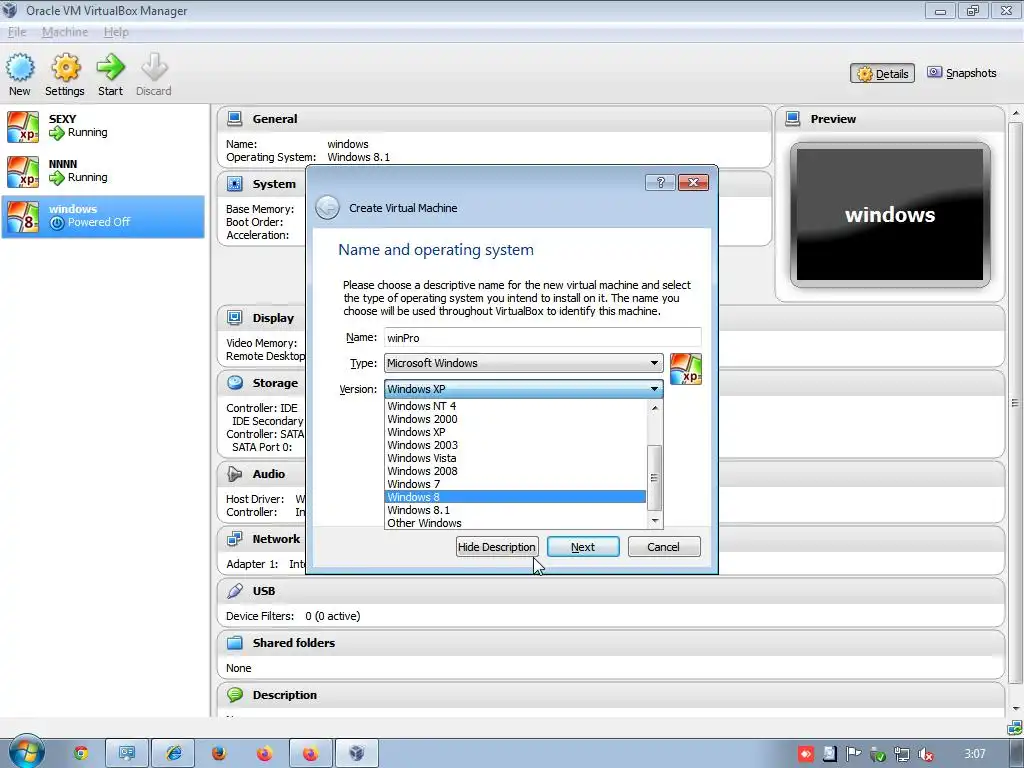Viewport: 1024px width, 768px height.
Task: Click the USB section icon
Action: [x=234, y=591]
